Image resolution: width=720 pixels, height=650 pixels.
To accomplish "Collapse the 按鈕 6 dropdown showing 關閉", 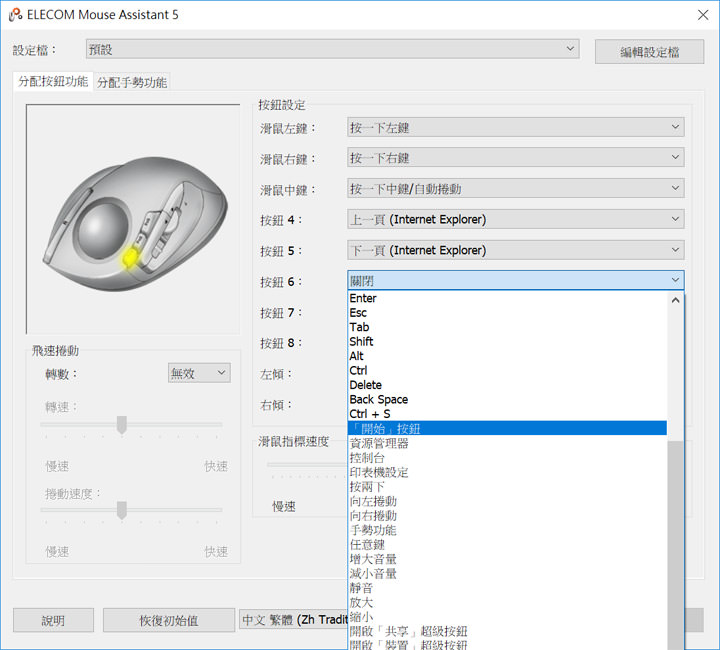I will (x=516, y=280).
